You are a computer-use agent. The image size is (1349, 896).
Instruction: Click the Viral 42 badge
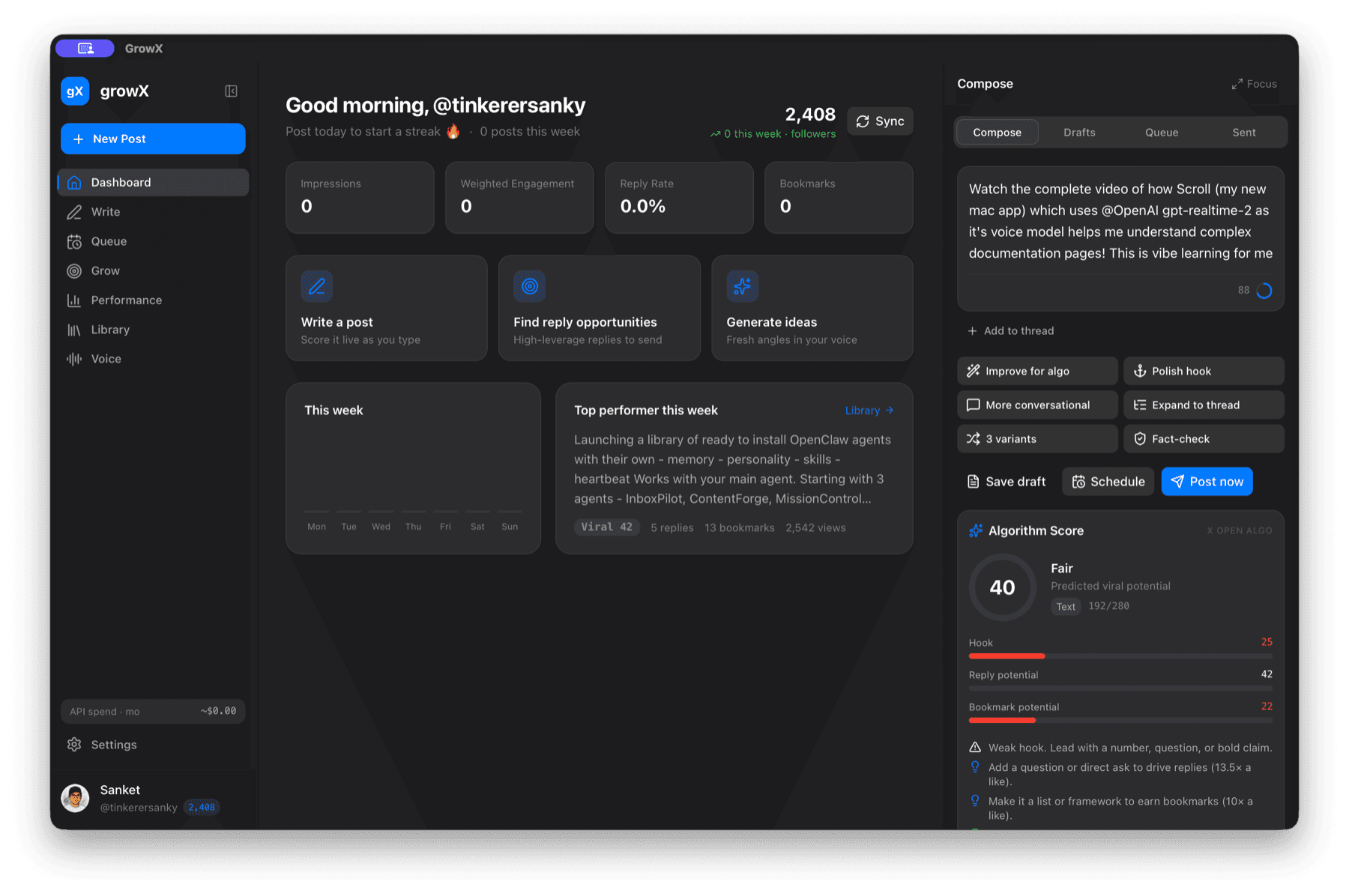(607, 527)
